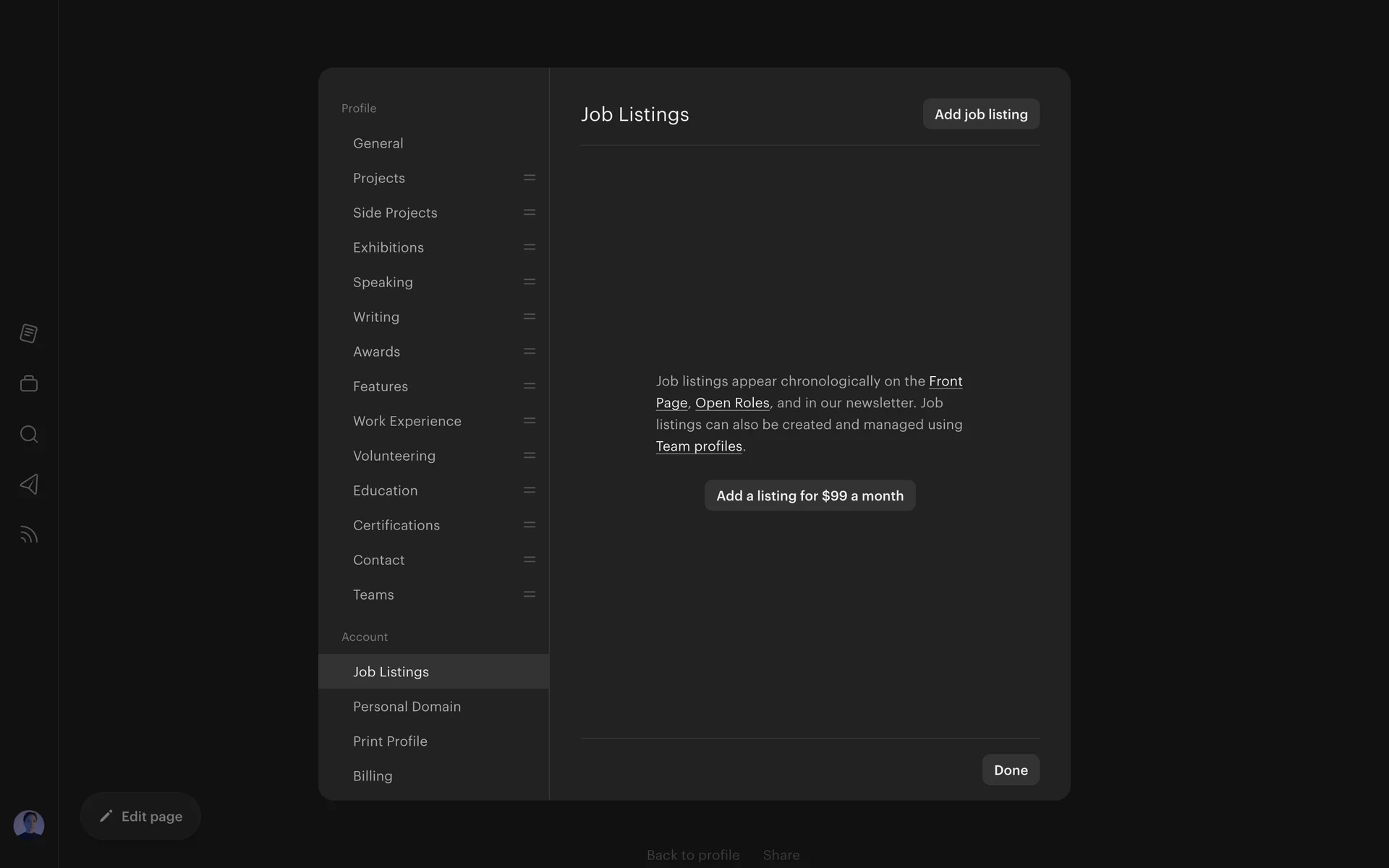Image resolution: width=1389 pixels, height=868 pixels.
Task: Click the Edit page button
Action: tap(140, 816)
